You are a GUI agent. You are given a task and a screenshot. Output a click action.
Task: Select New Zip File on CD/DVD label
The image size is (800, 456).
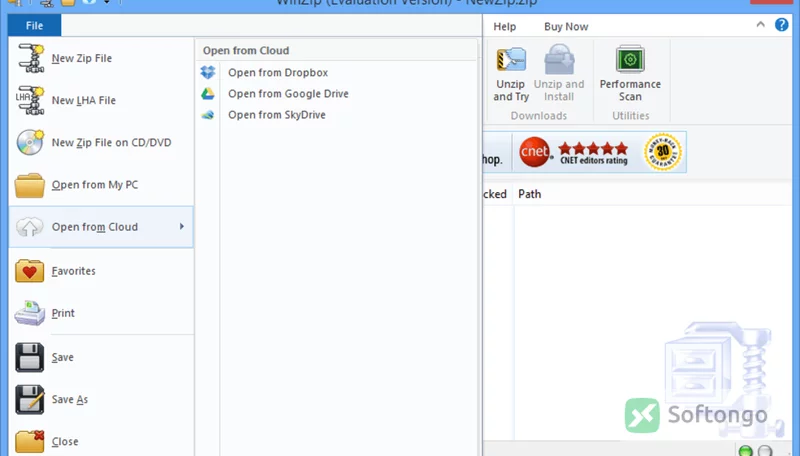click(x=111, y=143)
